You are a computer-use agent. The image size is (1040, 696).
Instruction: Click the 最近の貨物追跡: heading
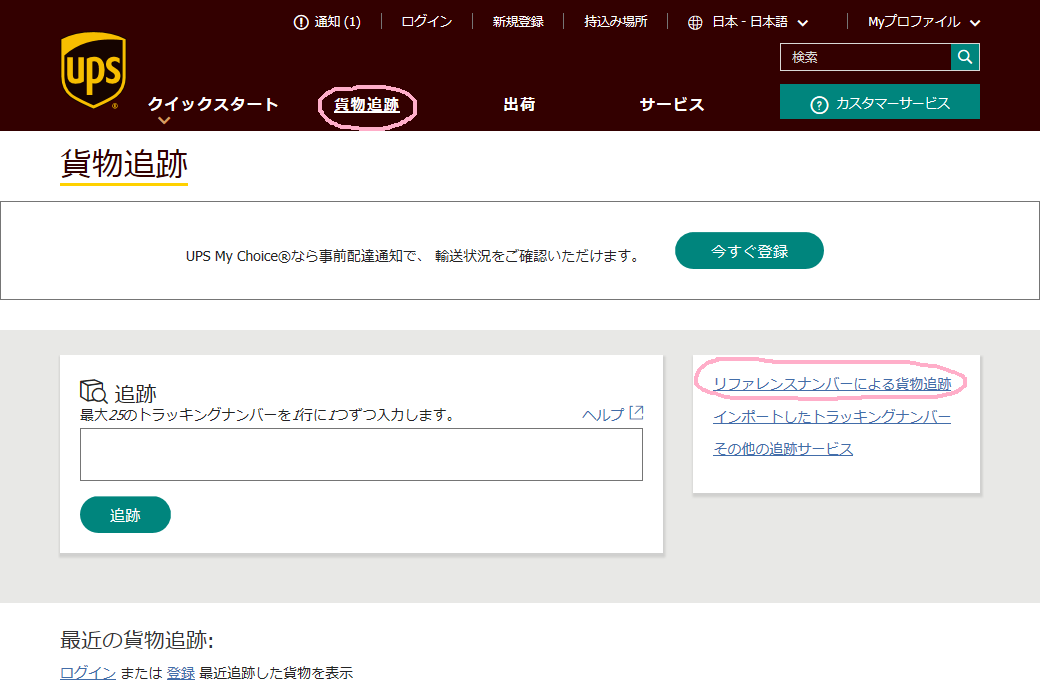point(137,640)
